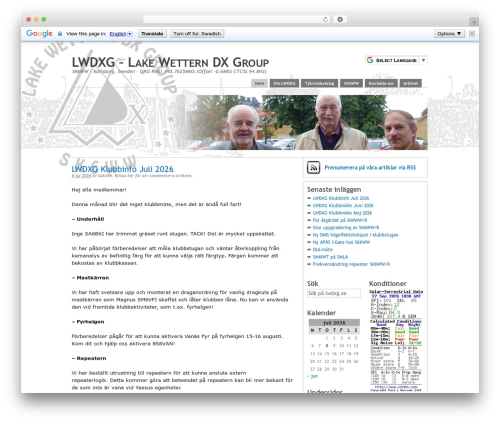Open recent post LWDXG Klubbmöte Juni 2026
This screenshot has height=423, width=500.
click(343, 205)
